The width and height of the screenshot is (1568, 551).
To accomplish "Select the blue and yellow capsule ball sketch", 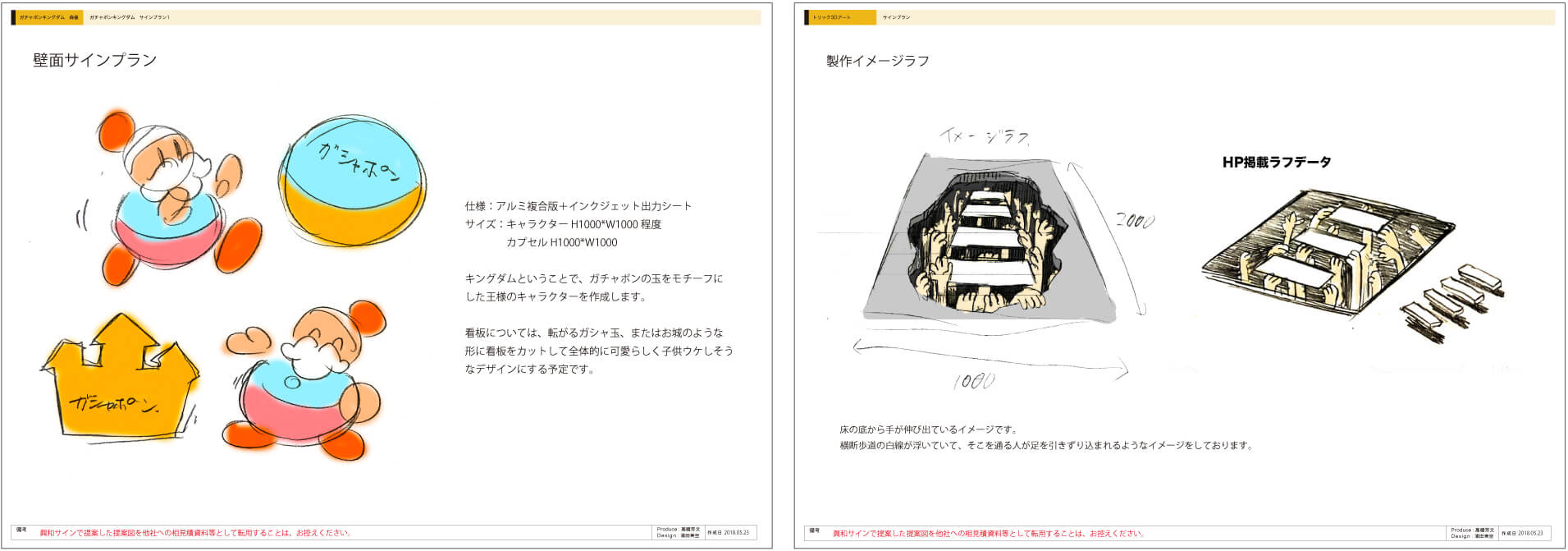I will [x=352, y=181].
